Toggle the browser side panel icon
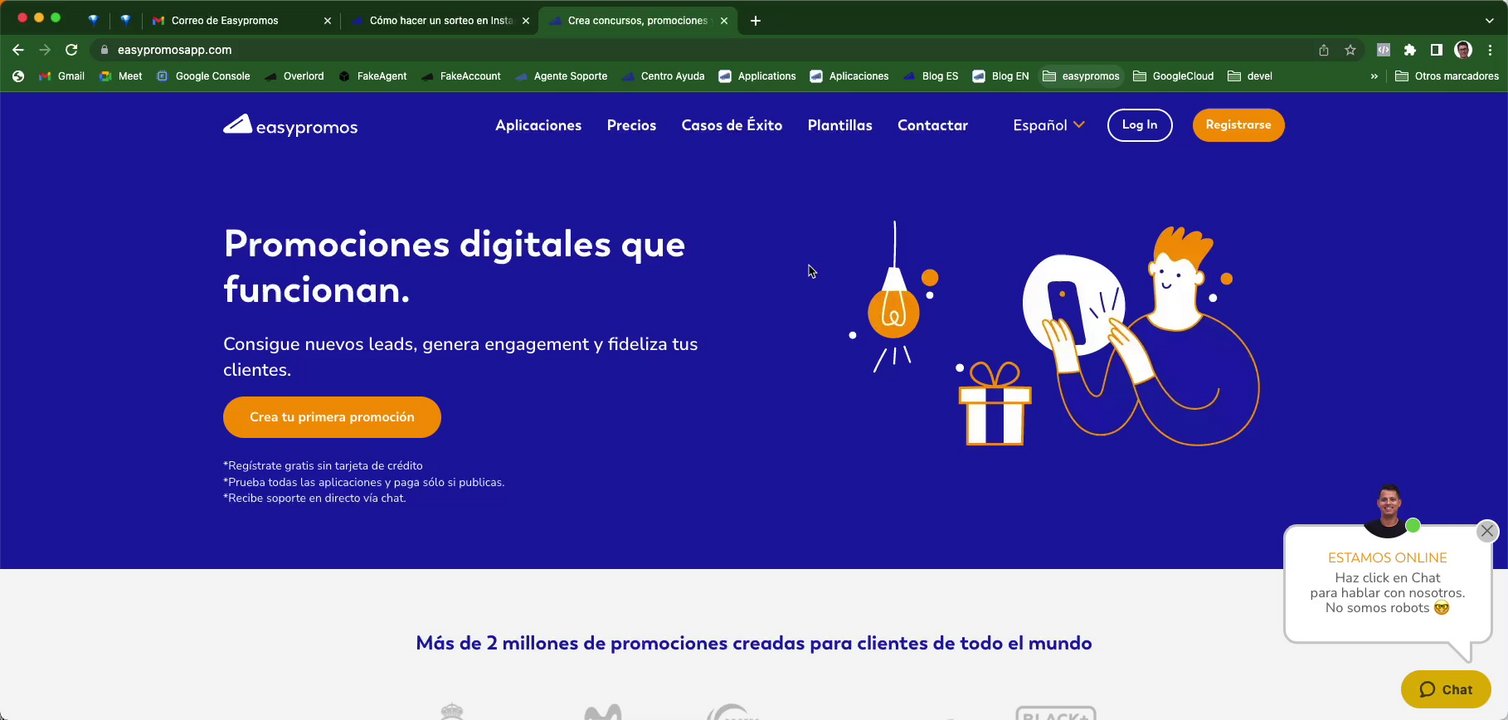 pos(1436,50)
